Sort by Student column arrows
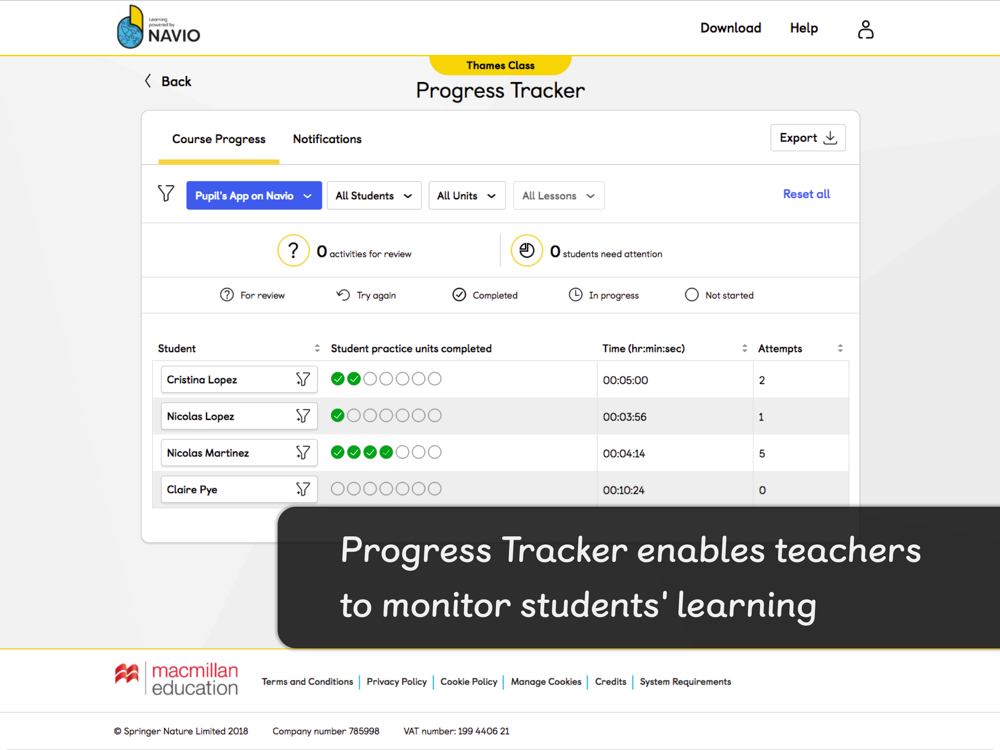Viewport: 1000px width, 750px height. coord(317,349)
